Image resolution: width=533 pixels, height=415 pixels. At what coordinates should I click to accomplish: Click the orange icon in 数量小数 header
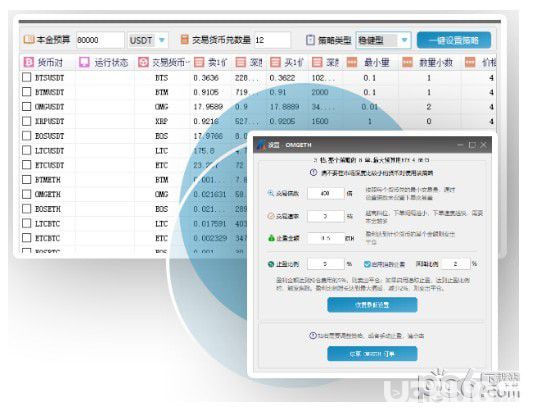(x=407, y=62)
